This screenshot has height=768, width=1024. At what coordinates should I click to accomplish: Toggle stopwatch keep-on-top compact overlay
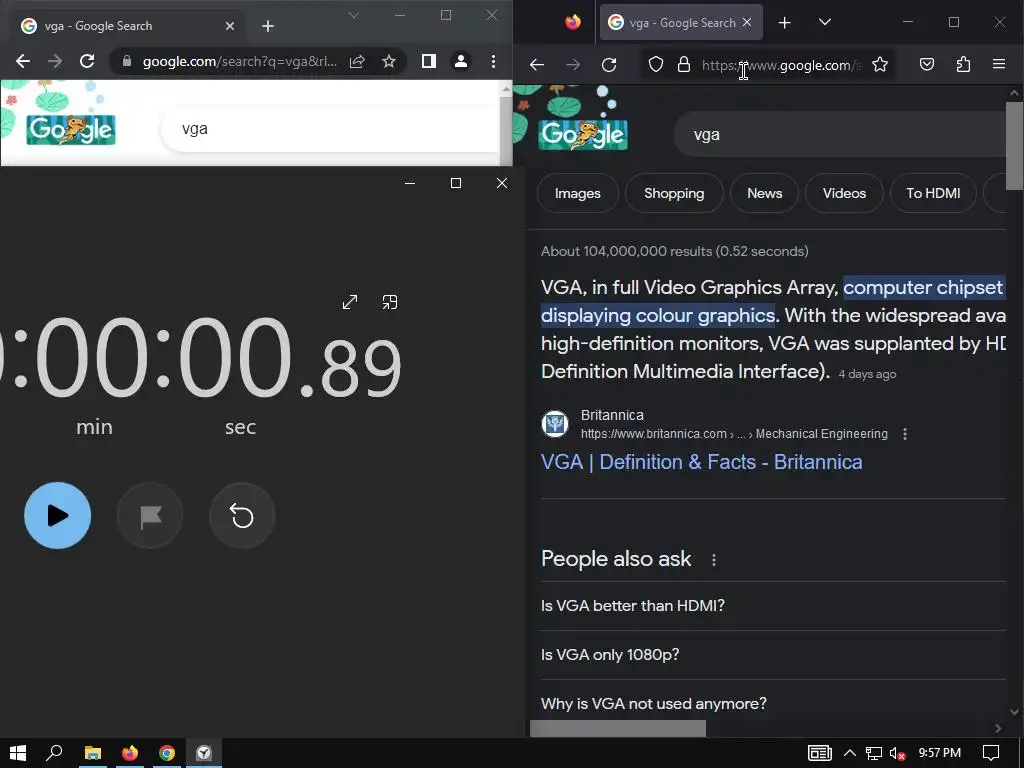(x=390, y=302)
